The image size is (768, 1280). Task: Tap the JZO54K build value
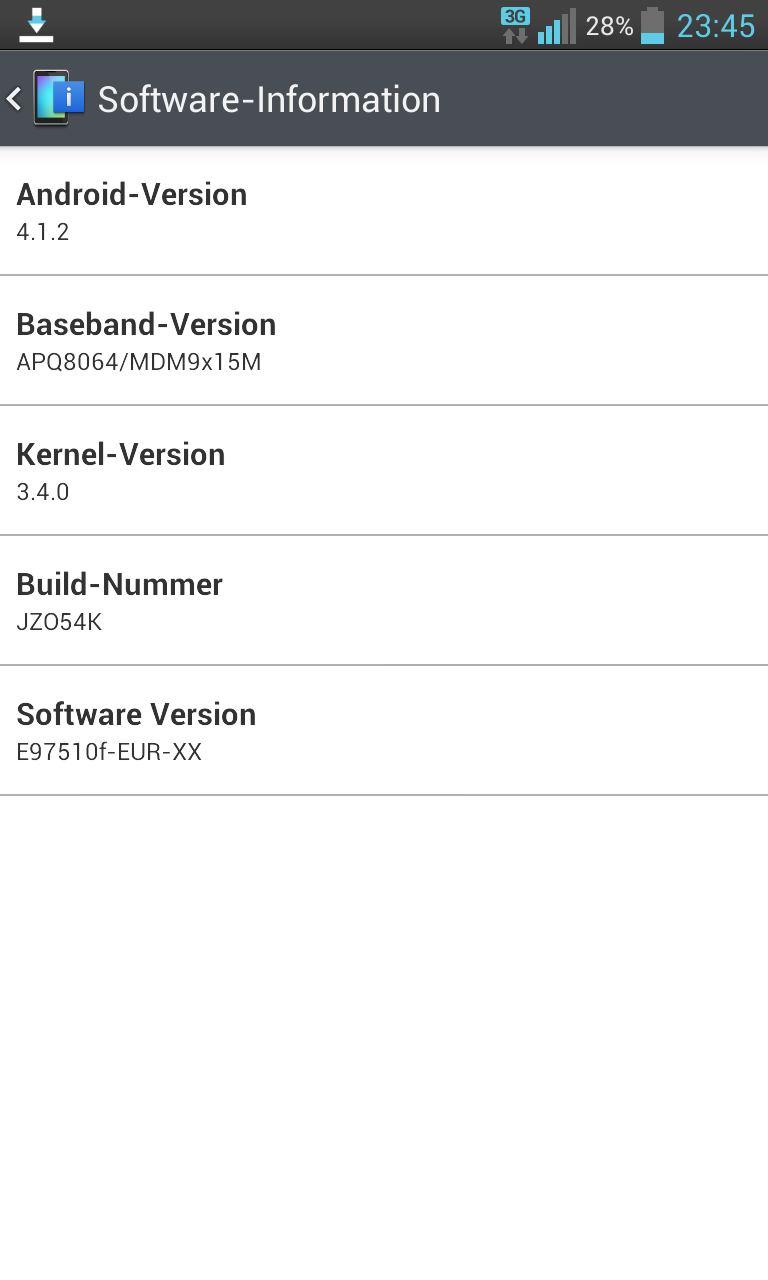pos(59,622)
